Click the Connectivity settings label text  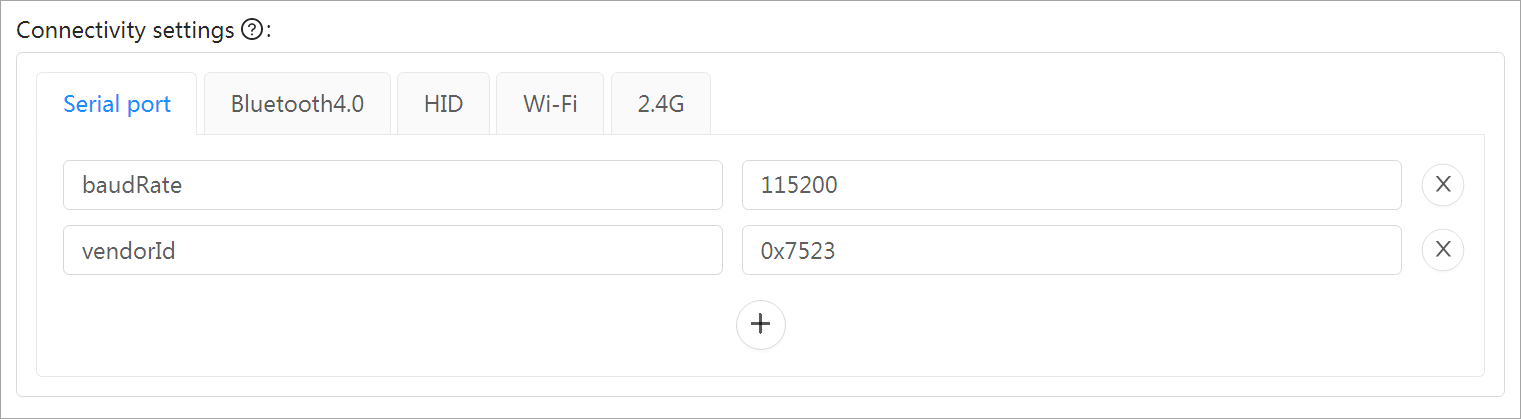click(126, 30)
